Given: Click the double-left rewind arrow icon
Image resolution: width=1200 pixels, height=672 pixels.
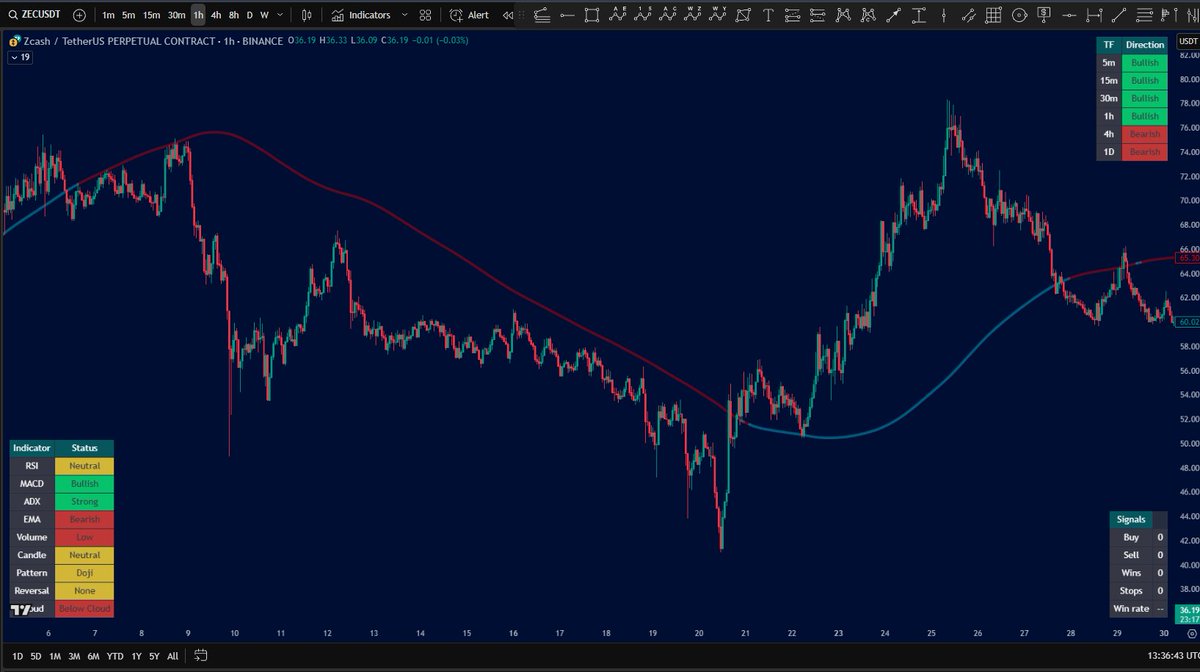Looking at the screenshot, I should [x=507, y=15].
